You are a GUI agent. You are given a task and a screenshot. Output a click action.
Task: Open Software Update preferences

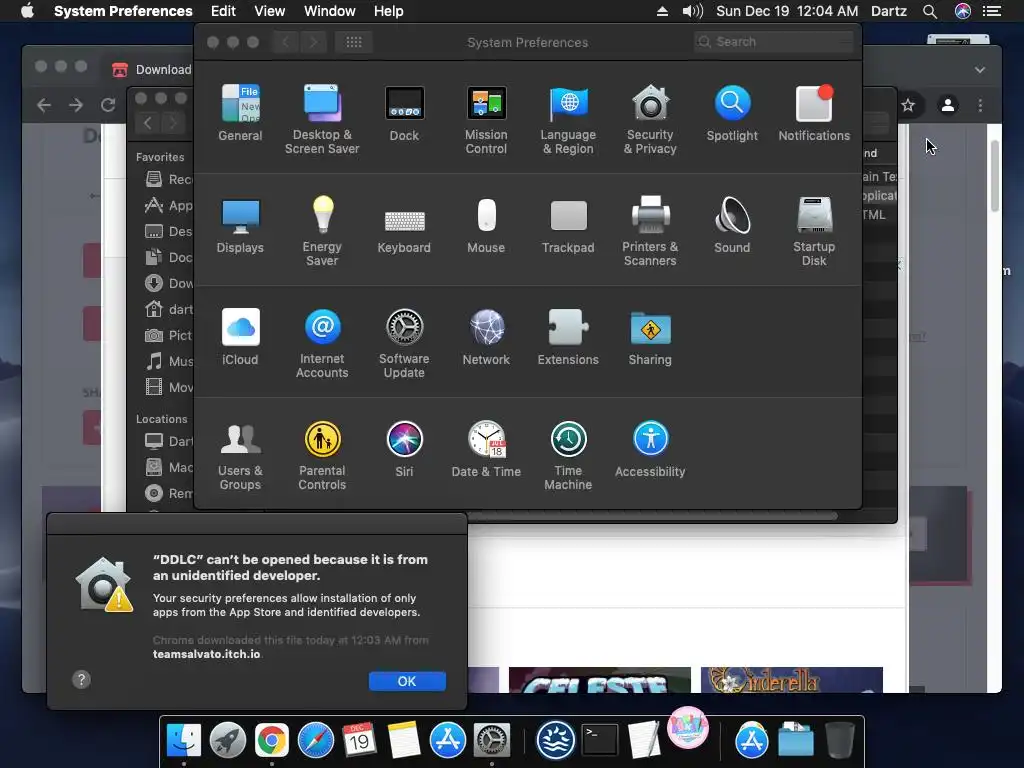(404, 343)
